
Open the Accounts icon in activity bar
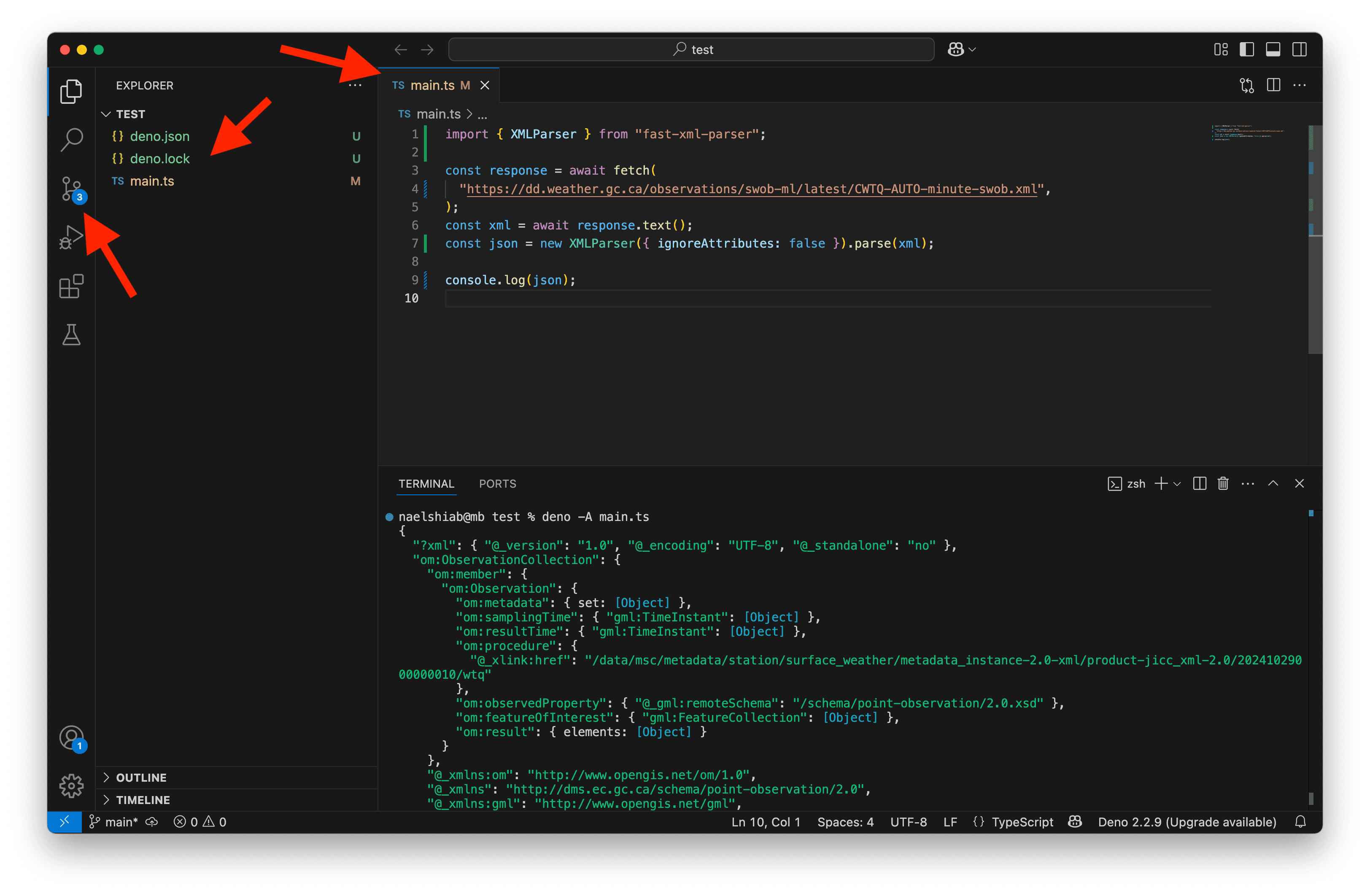coord(72,738)
